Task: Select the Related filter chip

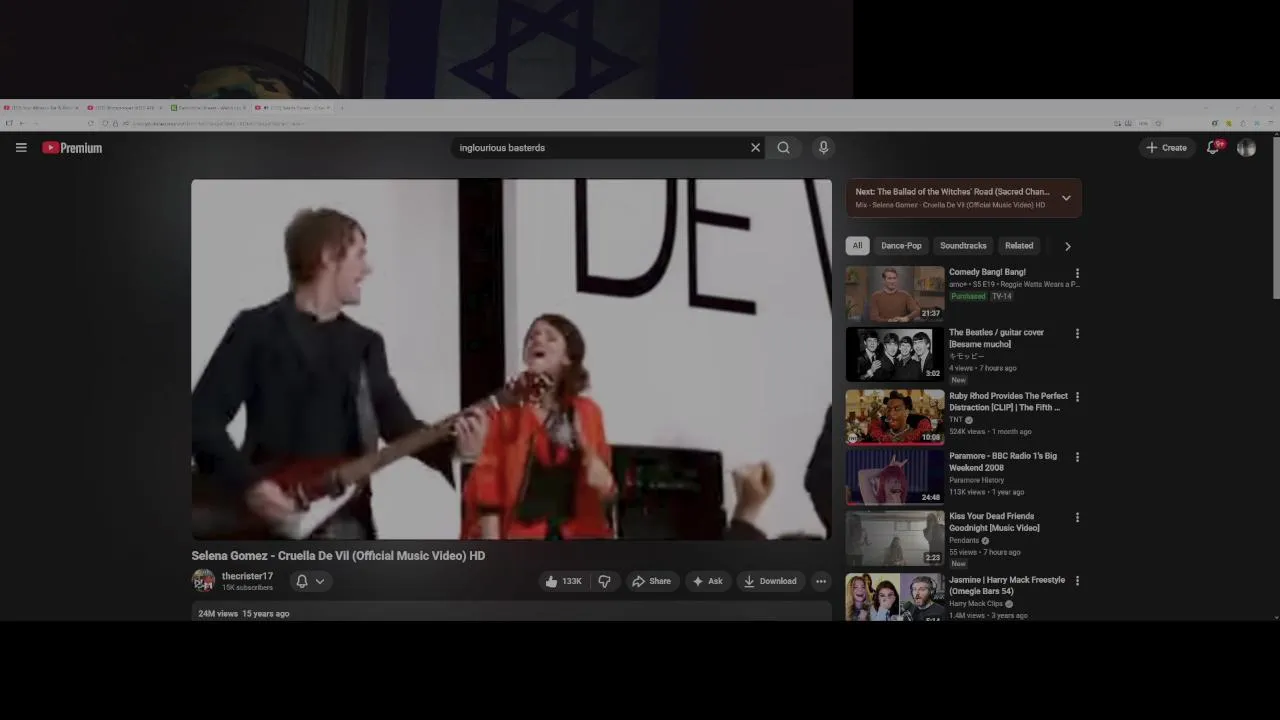Action: (1019, 246)
